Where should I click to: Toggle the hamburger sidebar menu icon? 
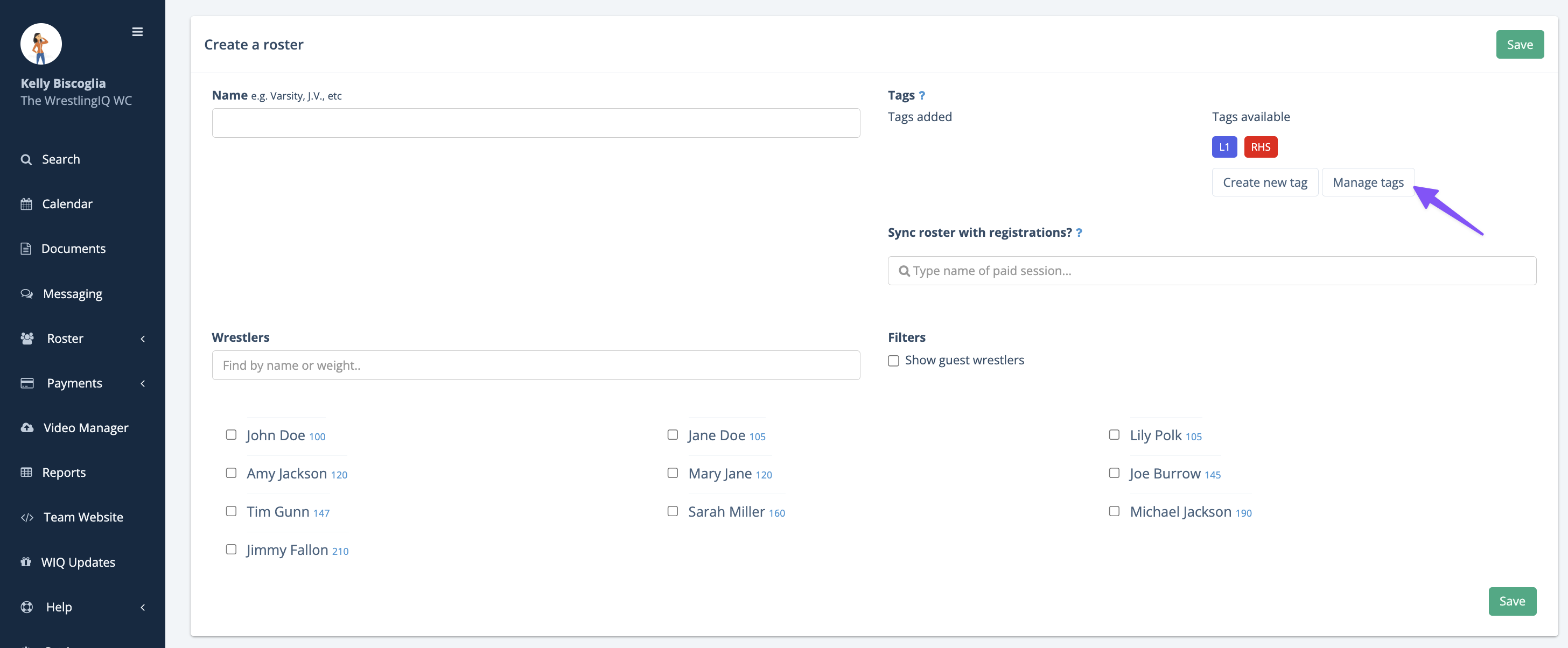pos(137,32)
